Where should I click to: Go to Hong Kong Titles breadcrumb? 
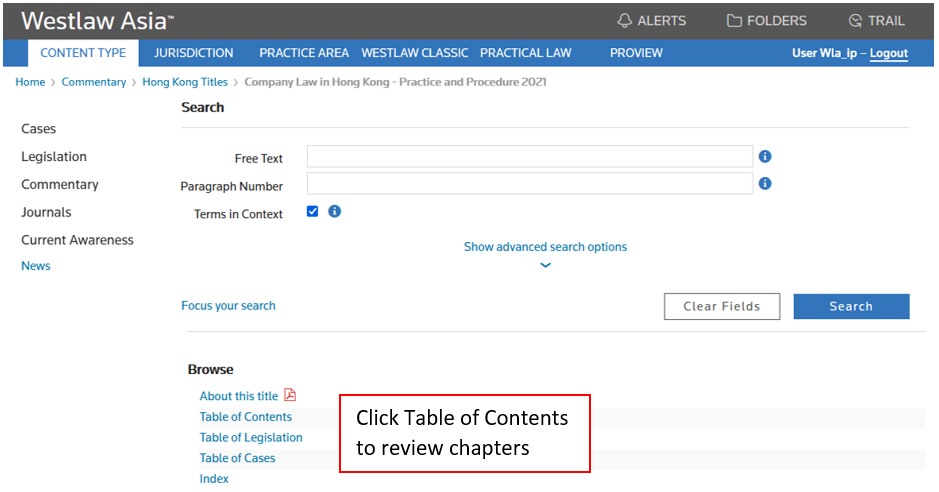tap(185, 82)
